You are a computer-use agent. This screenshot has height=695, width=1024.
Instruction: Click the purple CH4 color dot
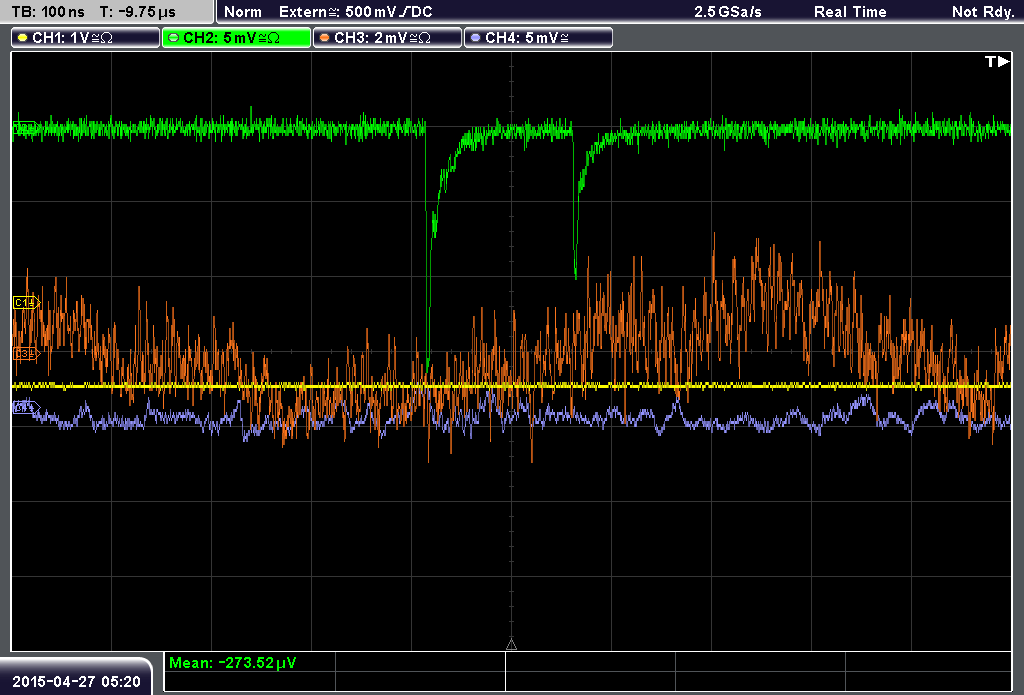tap(475, 38)
